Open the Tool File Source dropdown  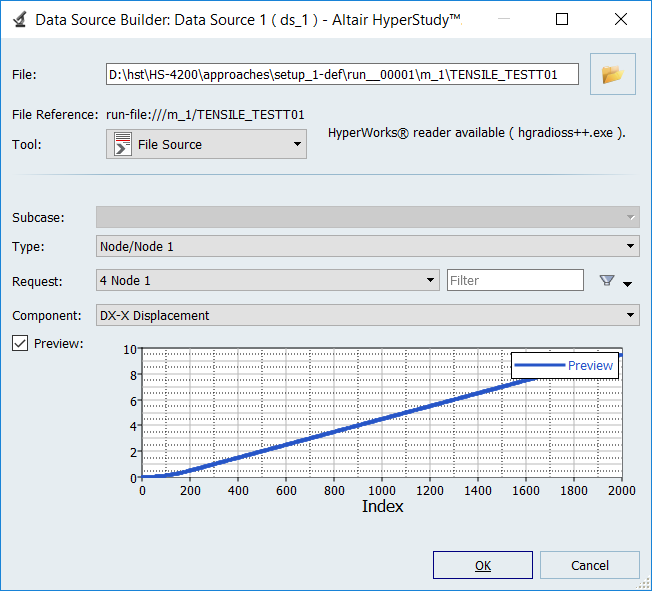(206, 144)
